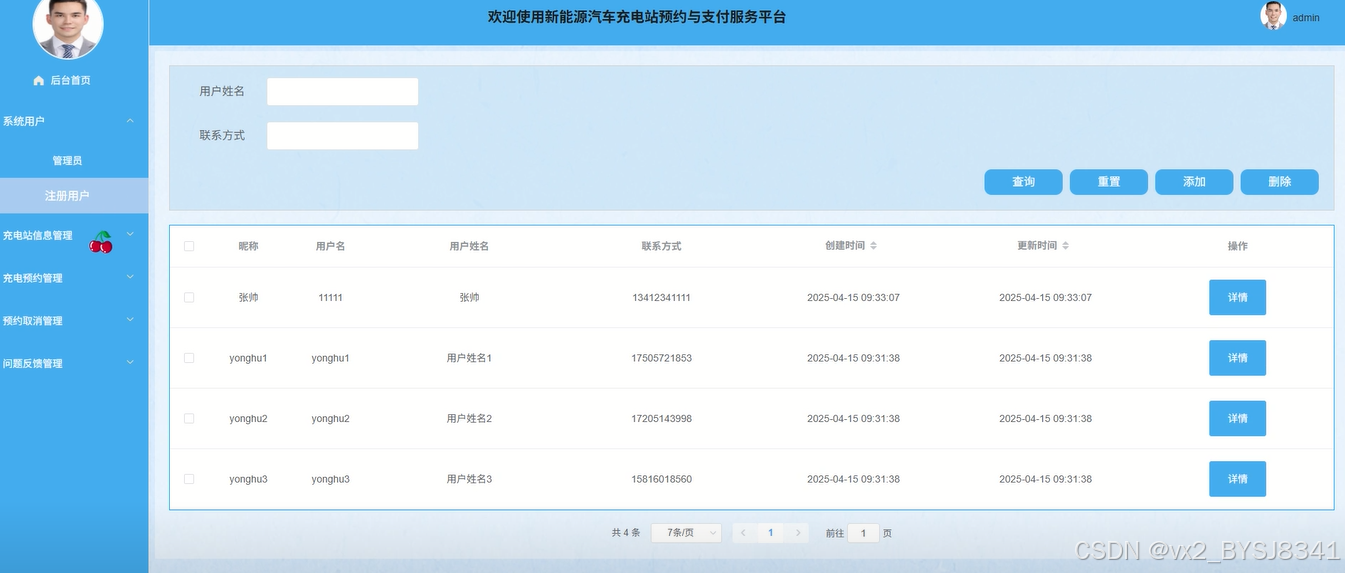Sort by 更新时间 using its sort arrows

[x=1065, y=246]
